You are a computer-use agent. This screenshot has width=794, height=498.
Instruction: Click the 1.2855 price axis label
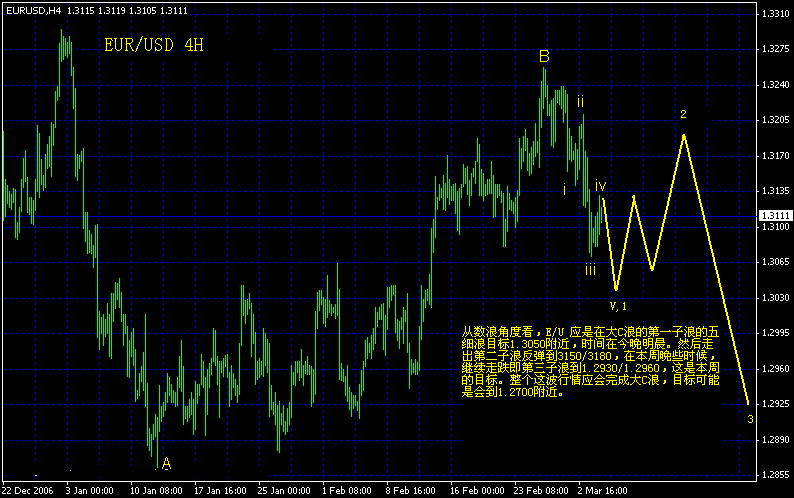(x=775, y=475)
